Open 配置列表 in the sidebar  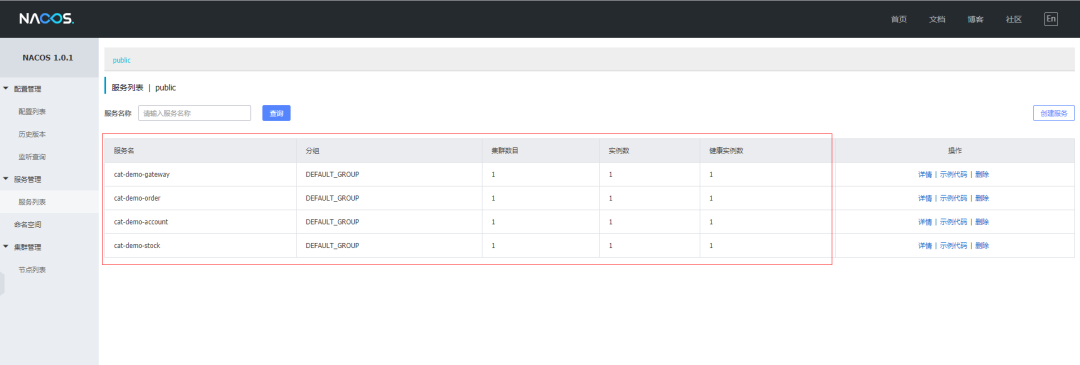[32, 112]
